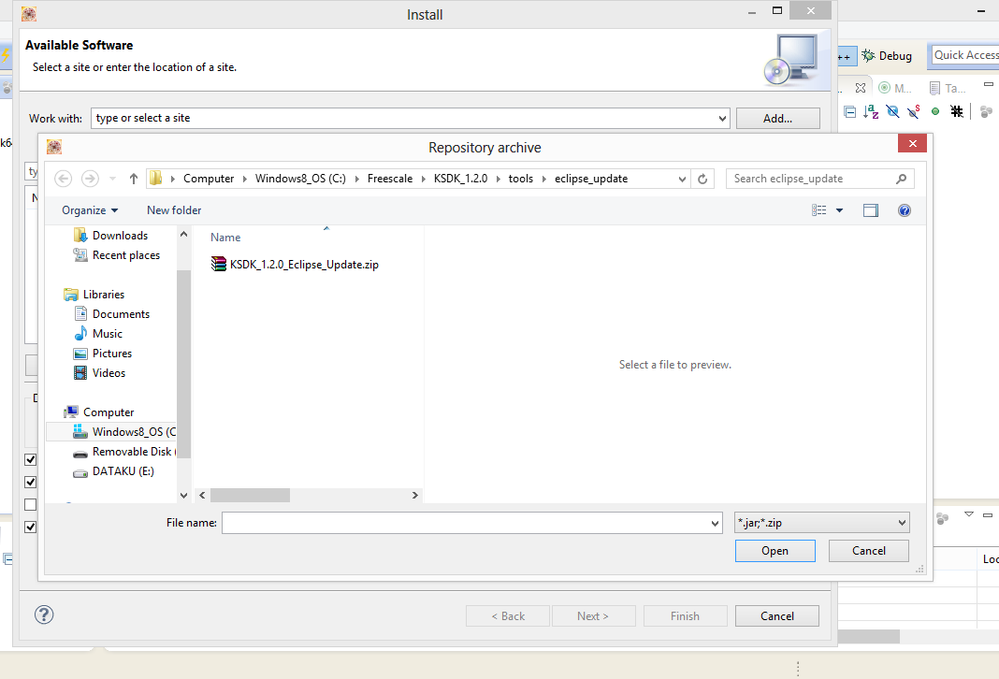Cancel the Install wizard
The height and width of the screenshot is (679, 999).
point(777,616)
